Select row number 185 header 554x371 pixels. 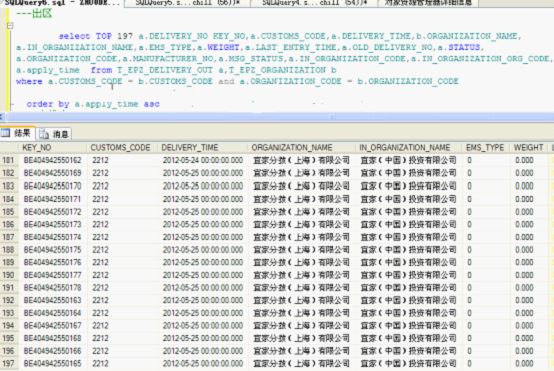pyautogui.click(x=8, y=212)
